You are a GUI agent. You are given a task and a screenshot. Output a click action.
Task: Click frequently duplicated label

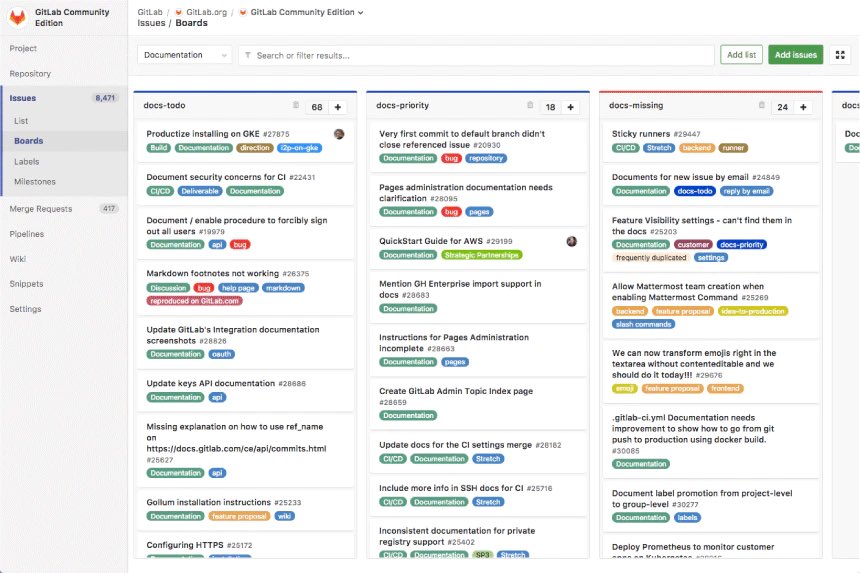click(651, 258)
